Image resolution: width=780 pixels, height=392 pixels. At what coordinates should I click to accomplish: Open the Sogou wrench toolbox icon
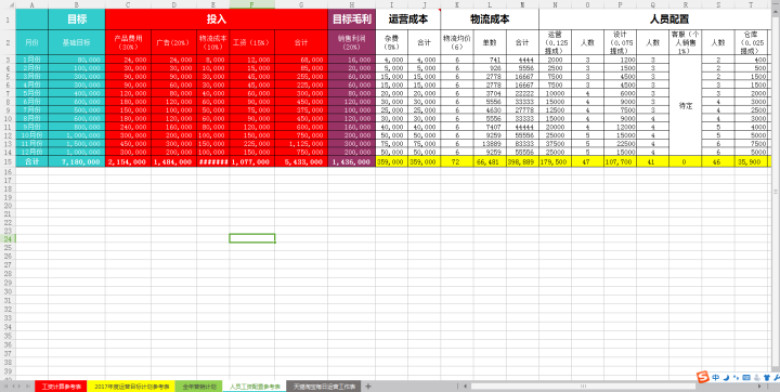777,378
